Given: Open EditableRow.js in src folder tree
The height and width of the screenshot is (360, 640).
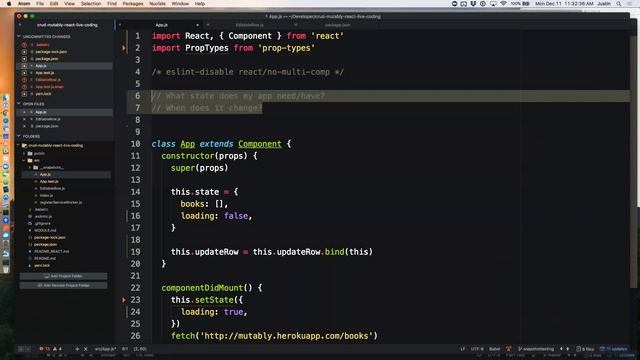Looking at the screenshot, I should click(52, 189).
